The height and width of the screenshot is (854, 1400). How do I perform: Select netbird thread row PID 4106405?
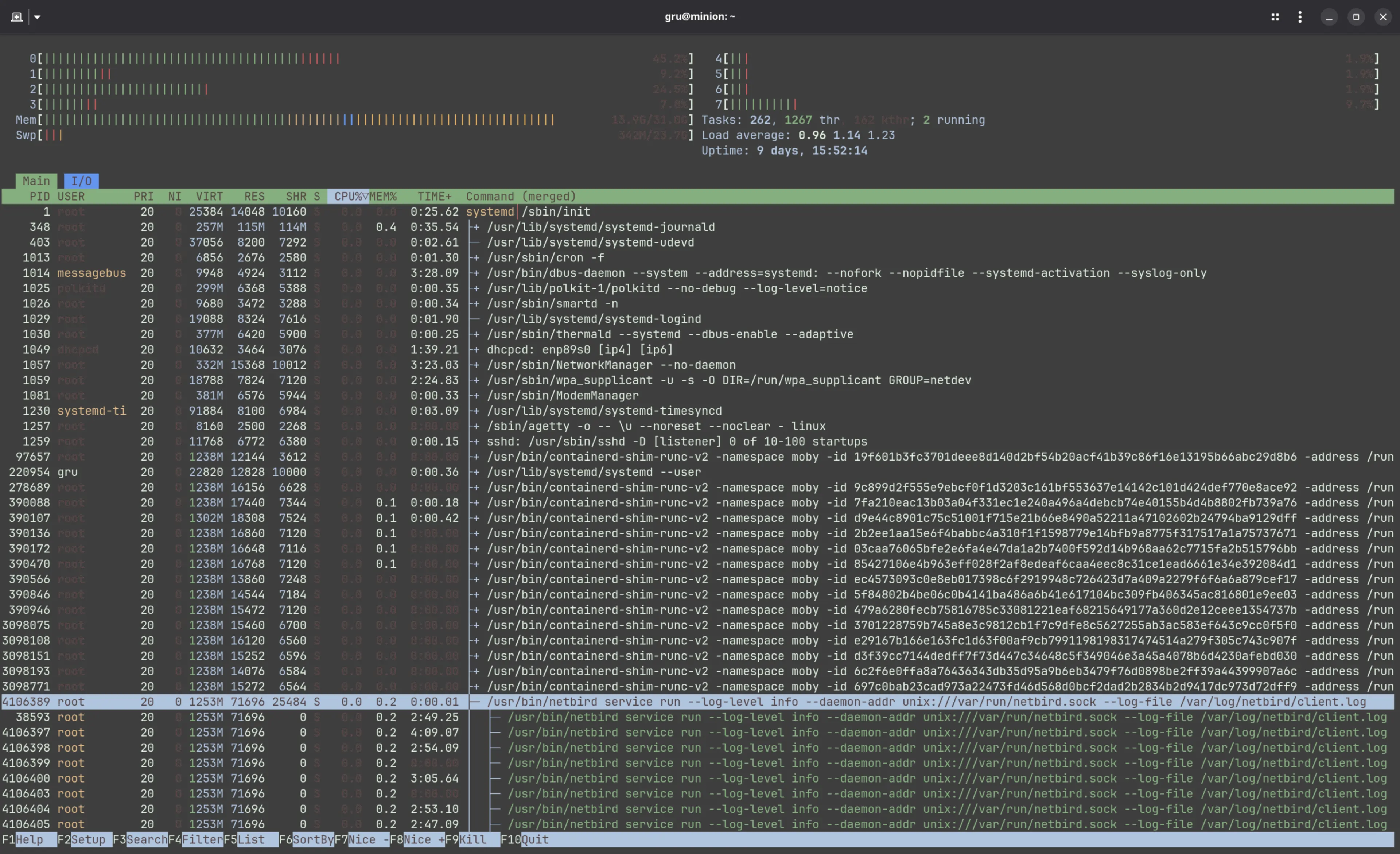(x=698, y=824)
